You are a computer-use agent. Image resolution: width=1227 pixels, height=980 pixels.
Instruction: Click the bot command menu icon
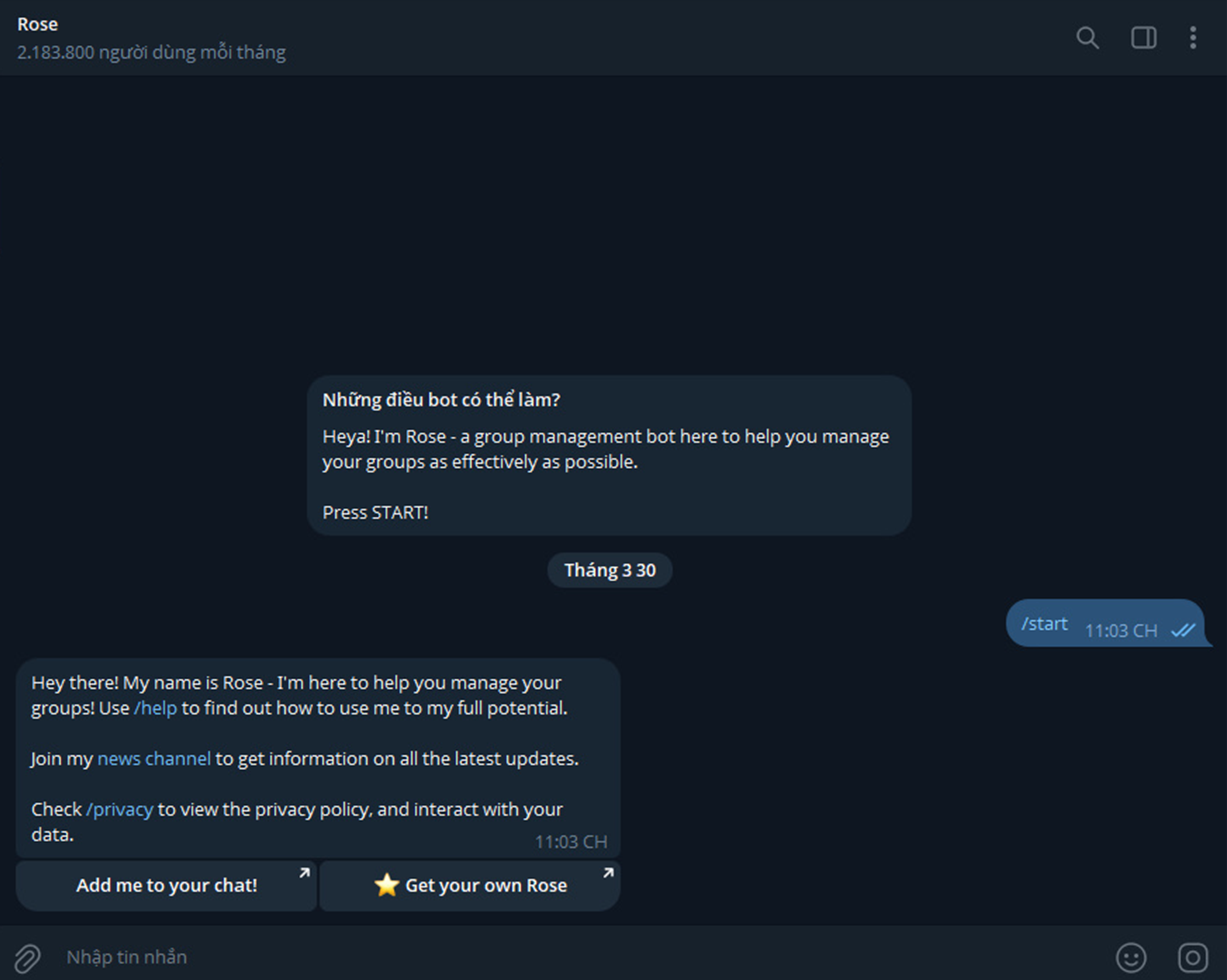1192,957
